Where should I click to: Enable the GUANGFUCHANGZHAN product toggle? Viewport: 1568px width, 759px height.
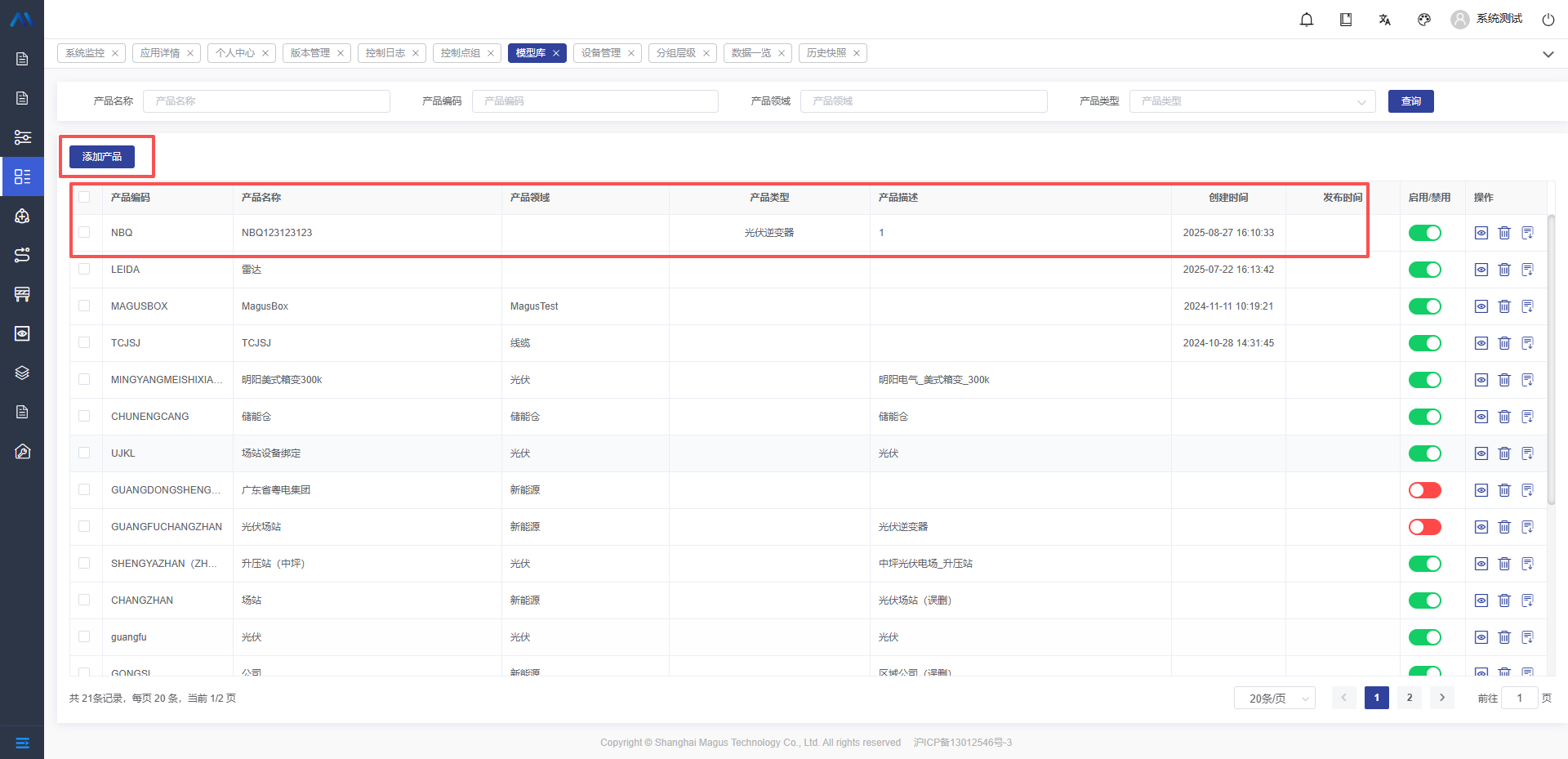click(1424, 527)
